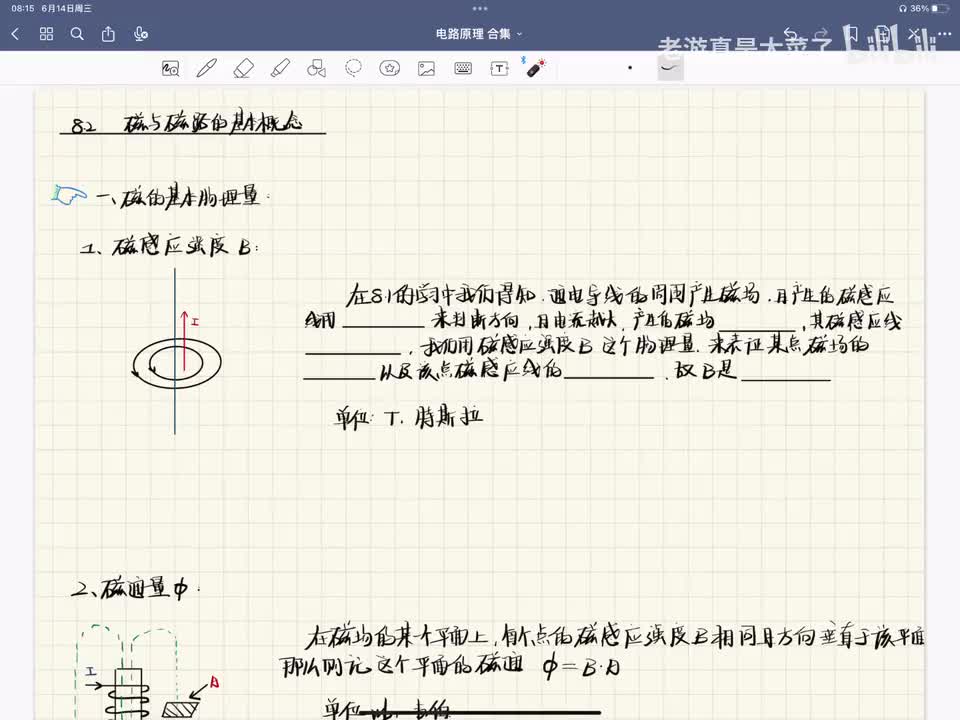
Task: Select the Text box tool
Action: (500, 68)
